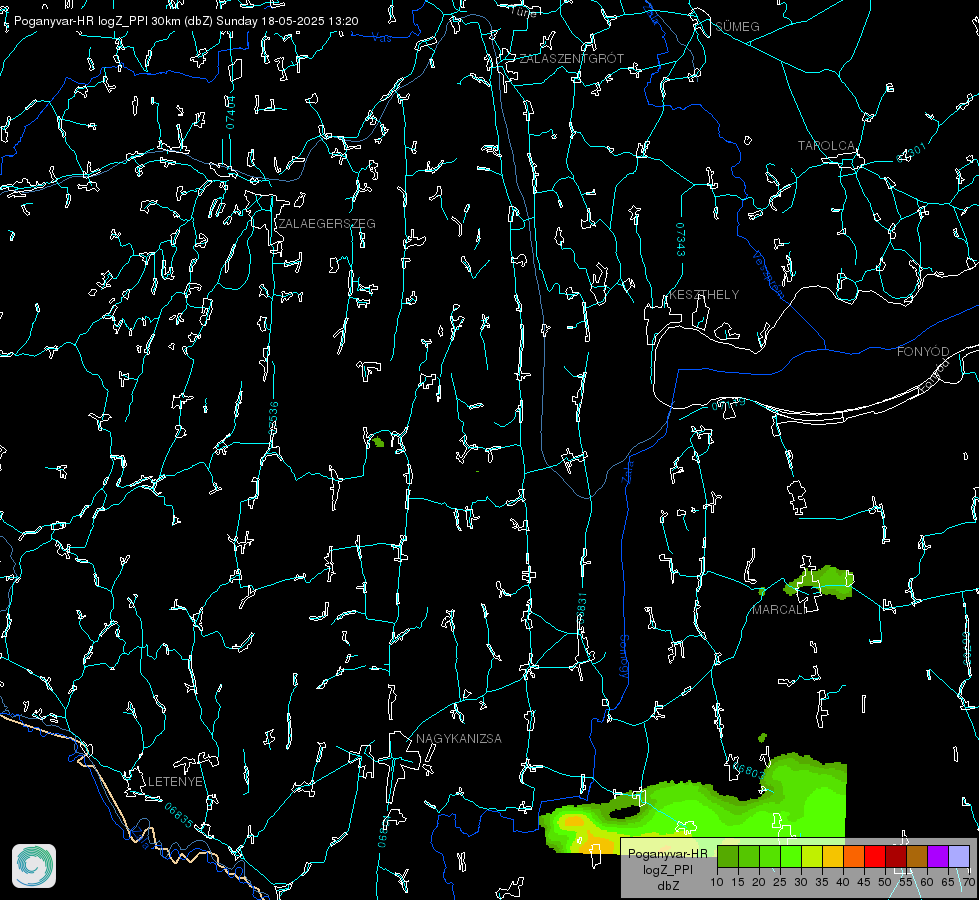The height and width of the screenshot is (900, 979).
Task: Click the TAPOLCA city label
Action: coord(826,146)
